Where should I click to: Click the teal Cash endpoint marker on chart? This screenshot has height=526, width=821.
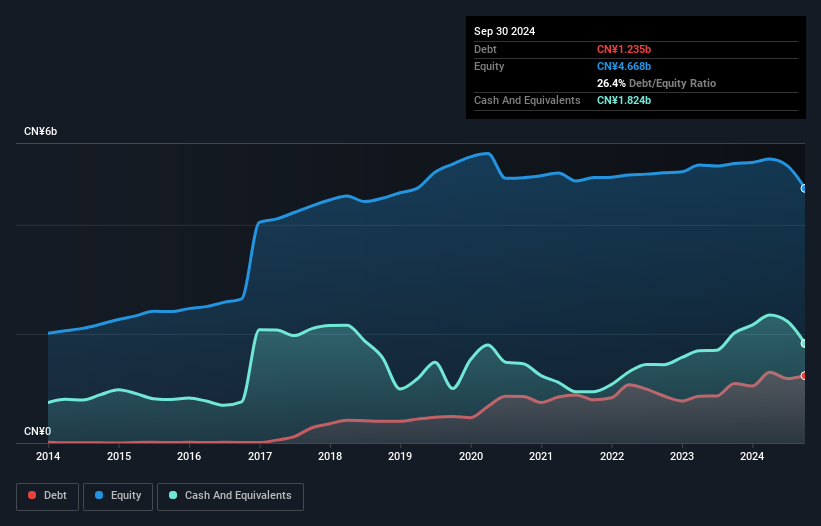pyautogui.click(x=804, y=343)
